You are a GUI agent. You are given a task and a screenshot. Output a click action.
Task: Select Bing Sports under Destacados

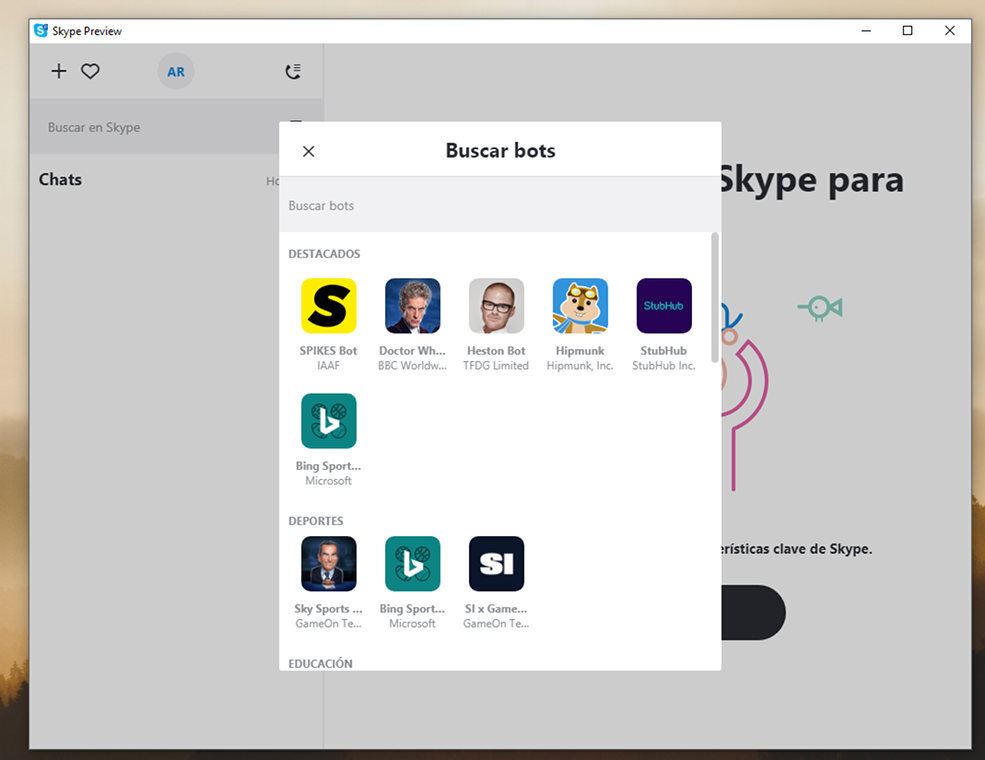pos(328,421)
